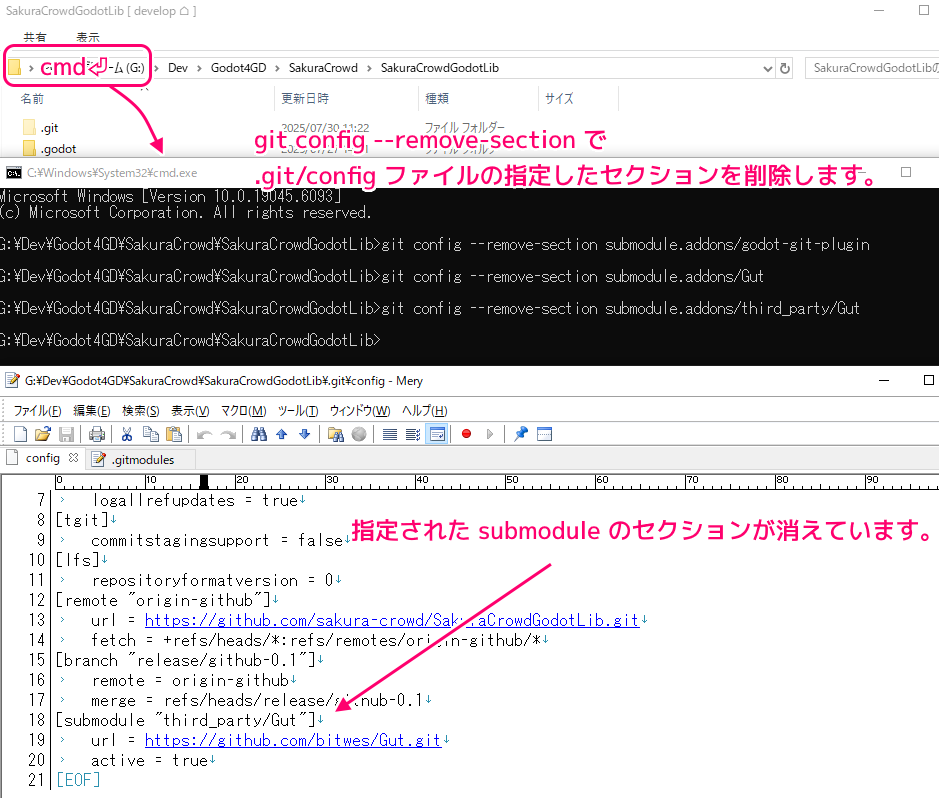Click the Print icon in Mery toolbar
The width and height of the screenshot is (939, 798).
tap(97, 434)
